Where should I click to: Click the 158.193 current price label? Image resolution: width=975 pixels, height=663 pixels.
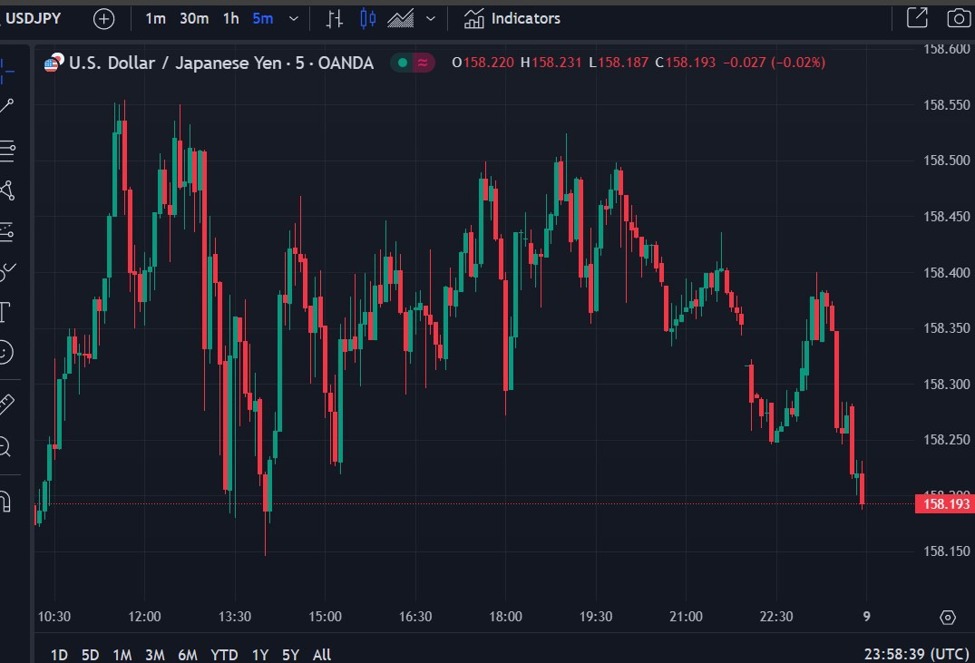click(x=943, y=504)
